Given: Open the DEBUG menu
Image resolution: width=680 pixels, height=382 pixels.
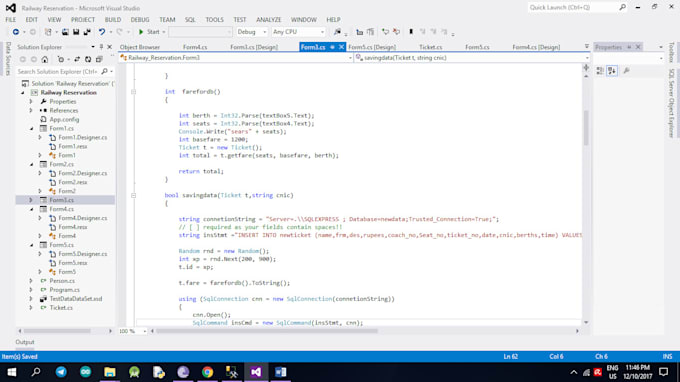Looking at the screenshot, I should (140, 20).
